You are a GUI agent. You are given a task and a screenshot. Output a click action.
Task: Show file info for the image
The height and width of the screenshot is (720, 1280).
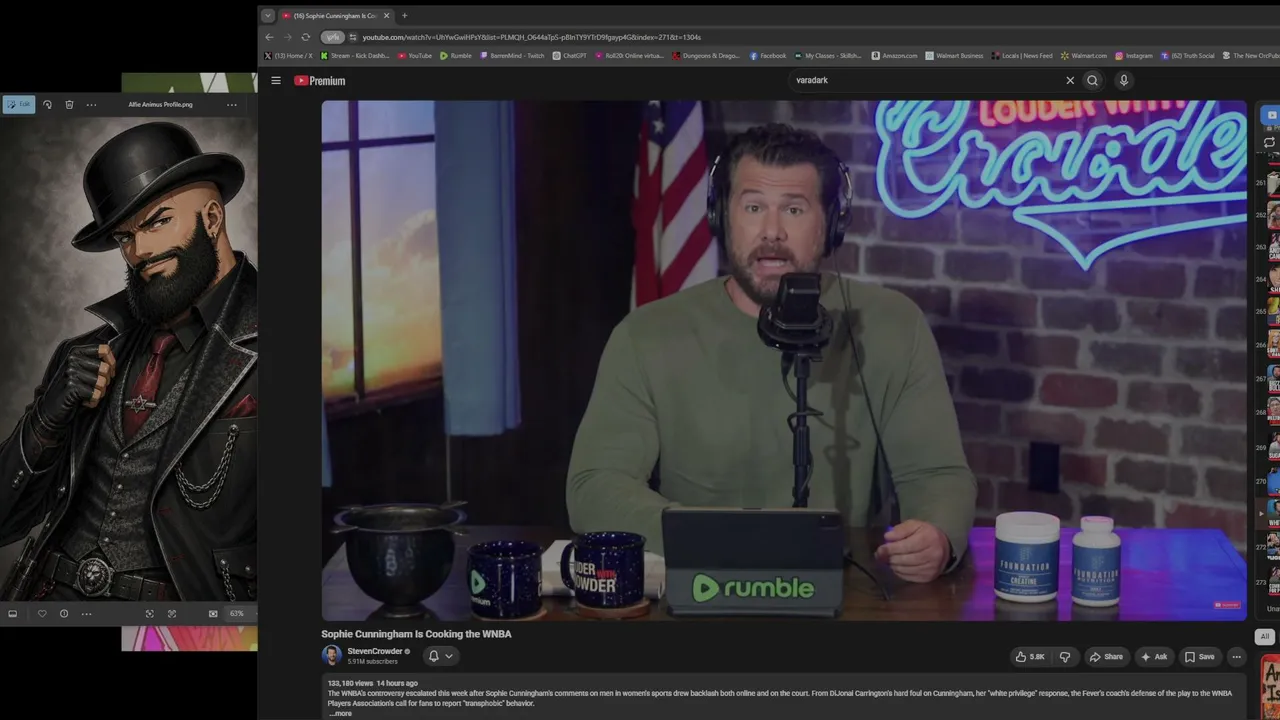64,614
